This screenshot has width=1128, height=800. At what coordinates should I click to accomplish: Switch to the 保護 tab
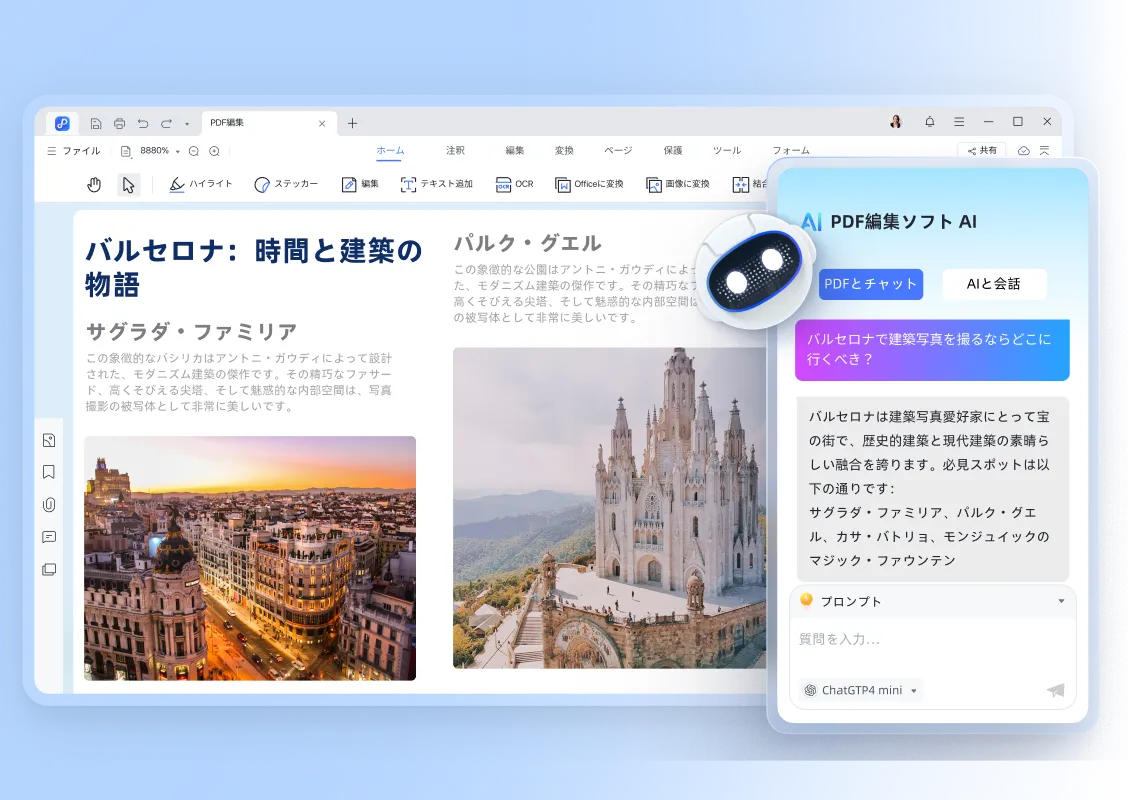pos(673,150)
